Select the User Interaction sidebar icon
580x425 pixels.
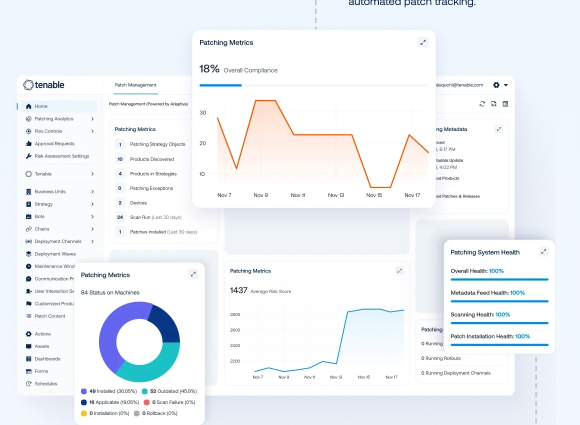[x=28, y=291]
